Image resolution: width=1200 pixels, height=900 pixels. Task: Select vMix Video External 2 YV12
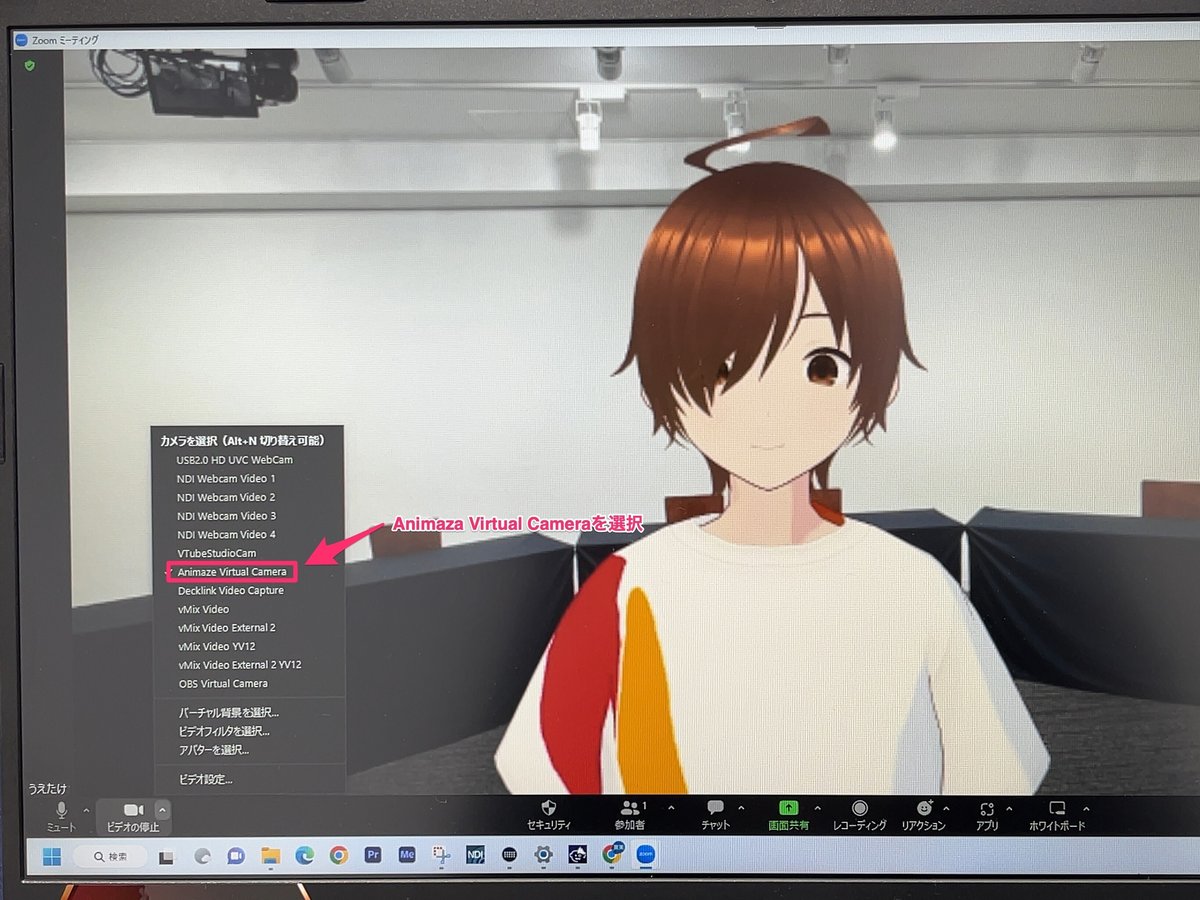240,665
